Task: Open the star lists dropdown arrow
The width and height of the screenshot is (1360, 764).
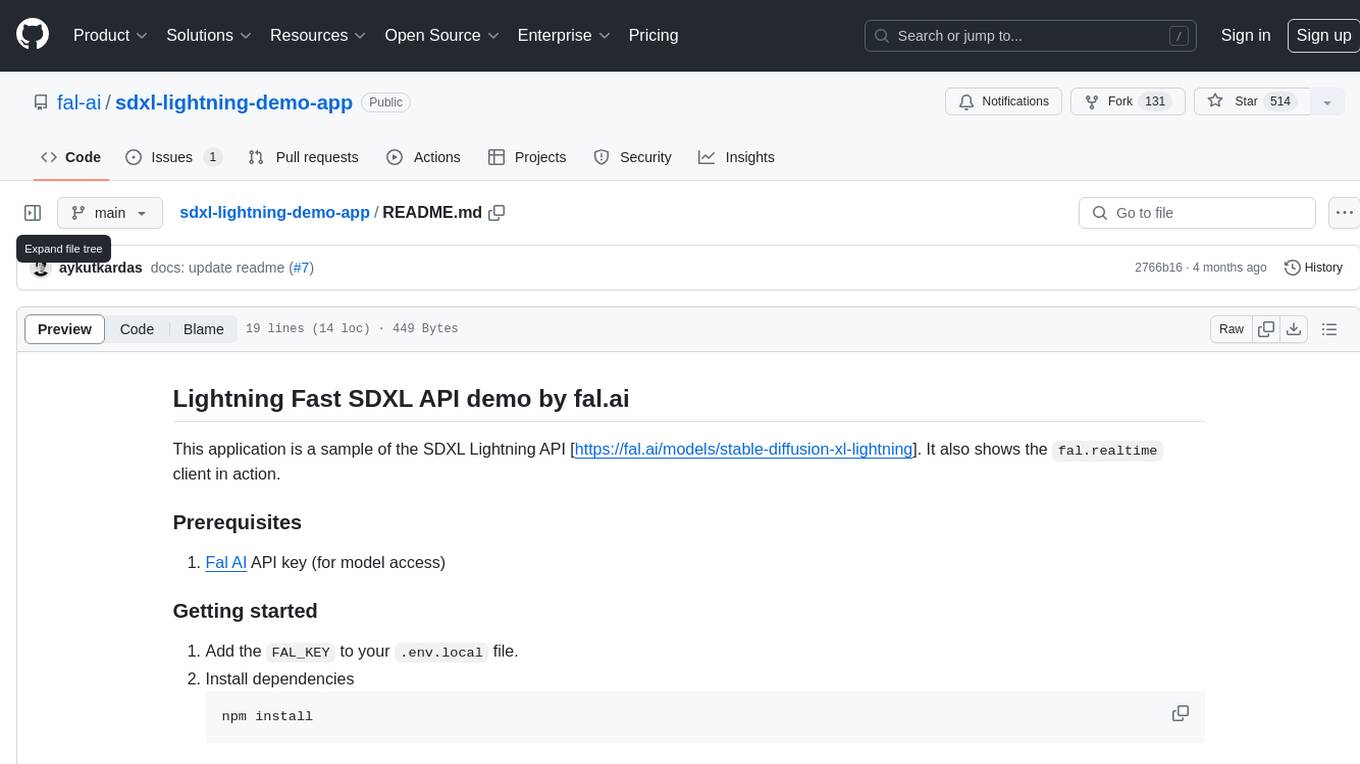Action: pos(1327,102)
